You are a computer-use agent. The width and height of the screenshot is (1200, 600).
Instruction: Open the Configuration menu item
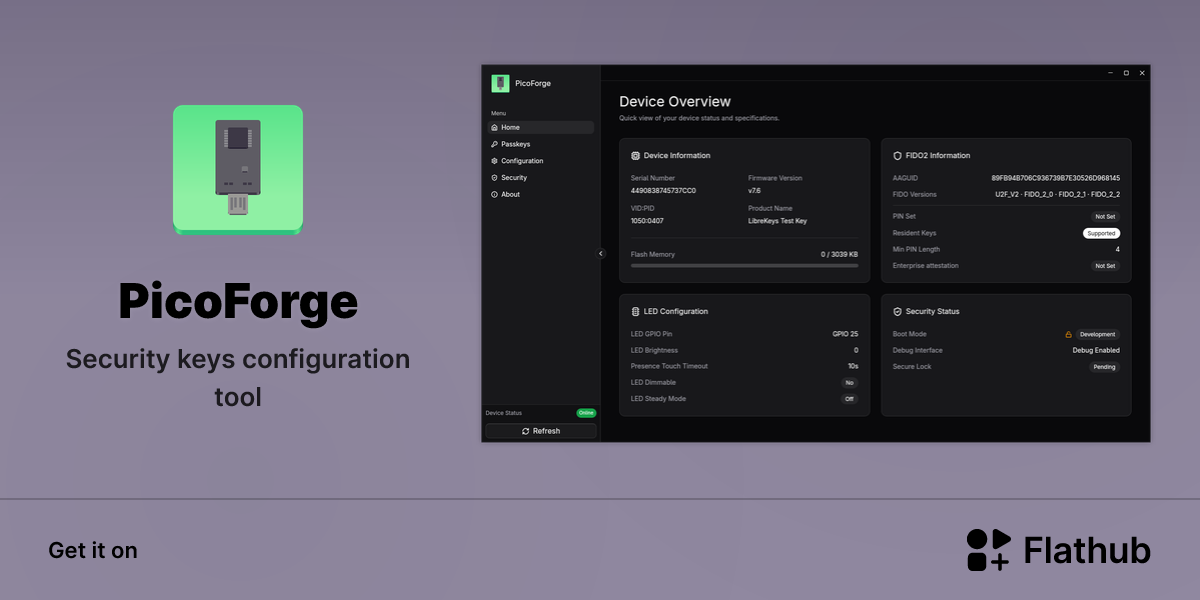[541, 161]
